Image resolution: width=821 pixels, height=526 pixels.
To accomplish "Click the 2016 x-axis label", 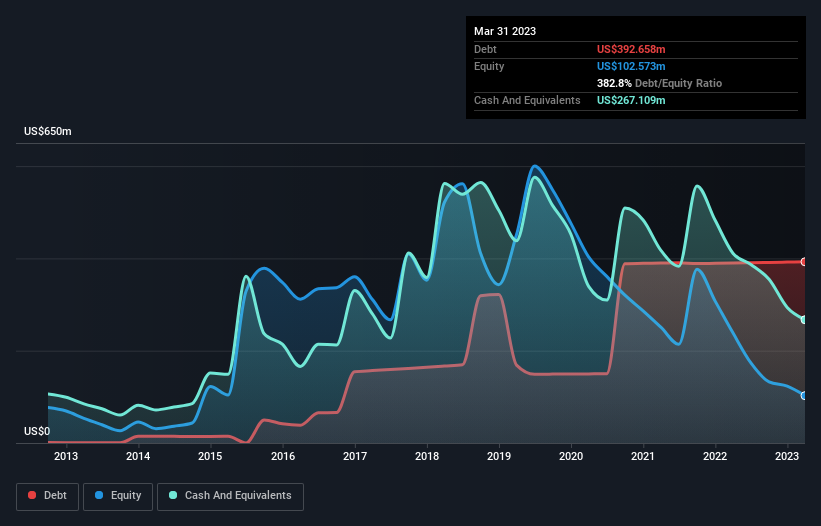I will pyautogui.click(x=283, y=456).
